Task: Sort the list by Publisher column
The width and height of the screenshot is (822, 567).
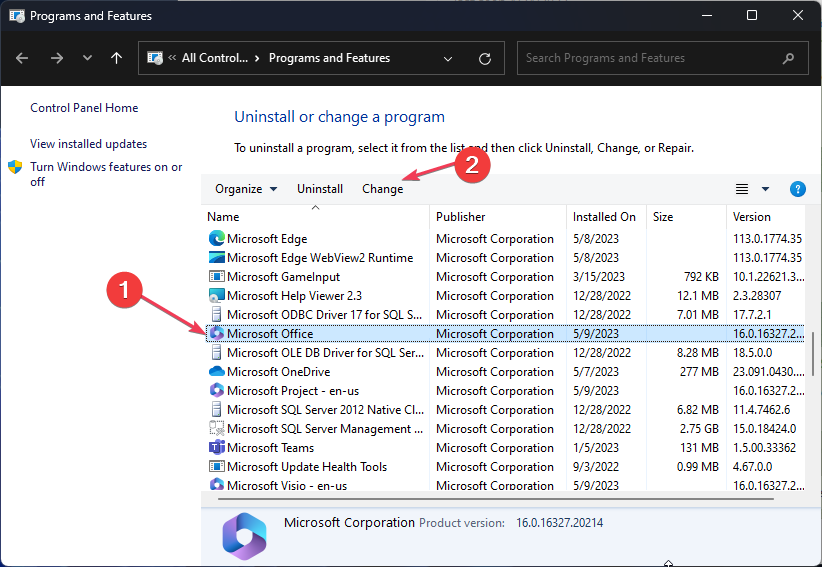Action: (x=461, y=216)
